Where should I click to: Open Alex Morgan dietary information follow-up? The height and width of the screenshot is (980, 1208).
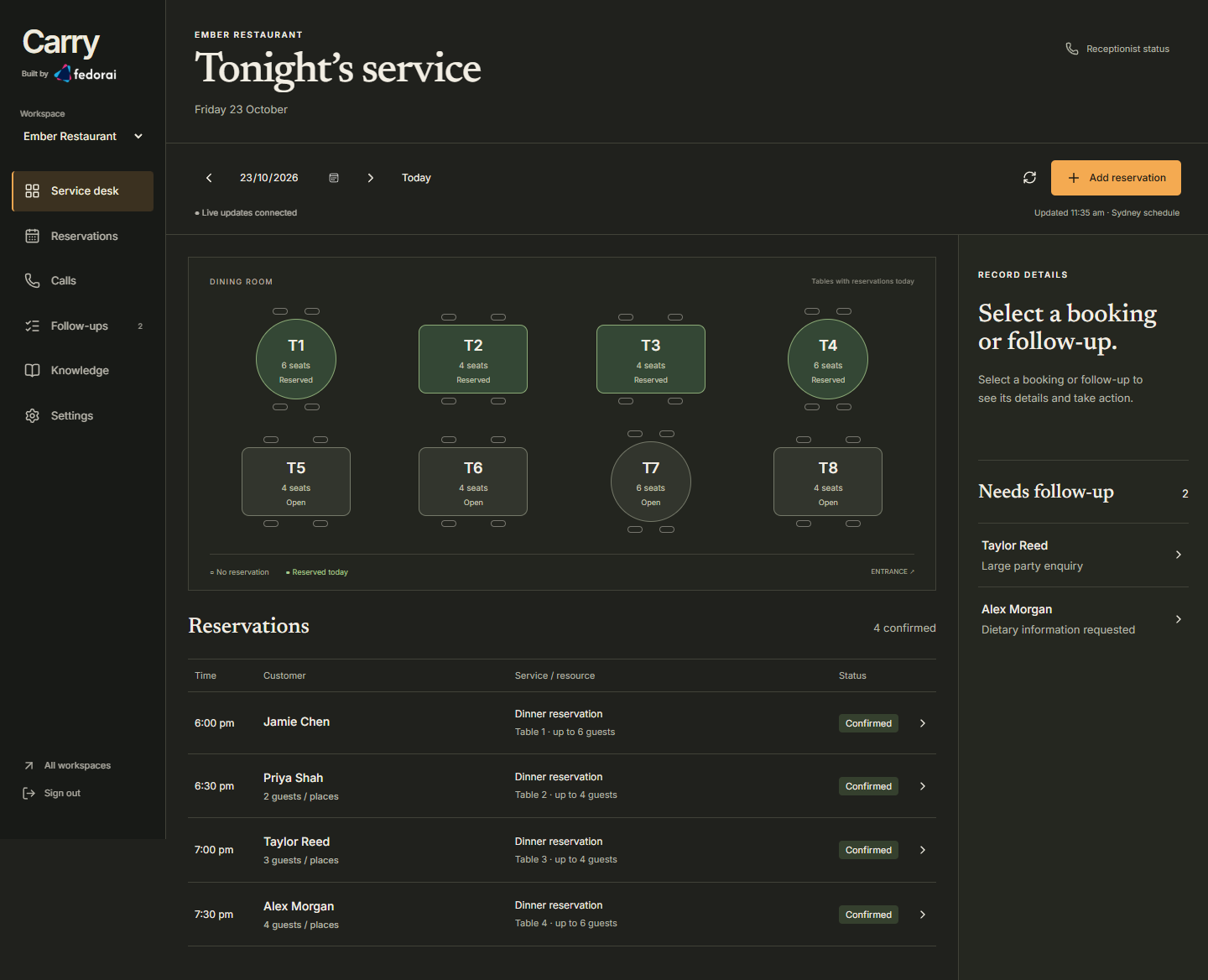pos(1083,619)
